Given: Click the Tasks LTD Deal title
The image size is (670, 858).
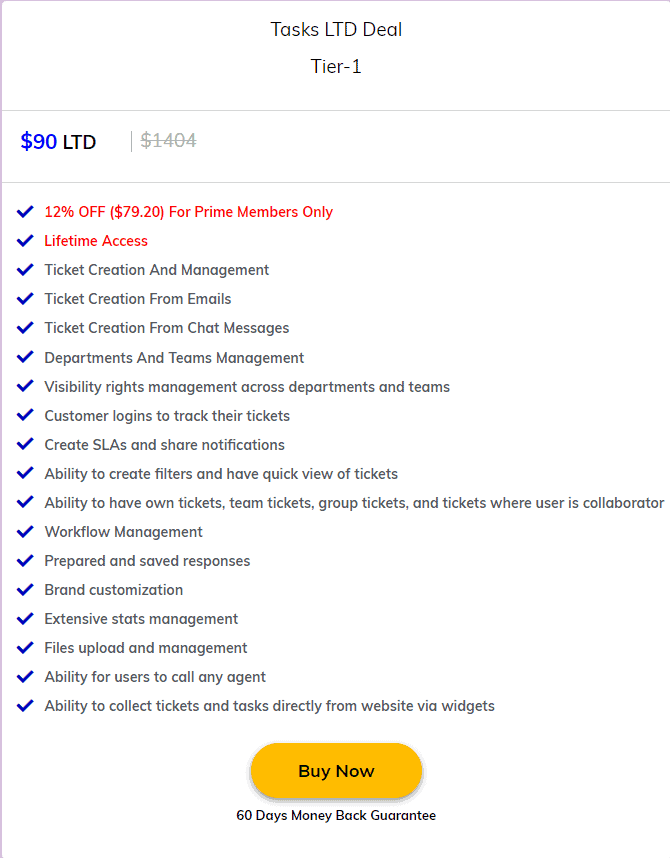Looking at the screenshot, I should coord(336,29).
